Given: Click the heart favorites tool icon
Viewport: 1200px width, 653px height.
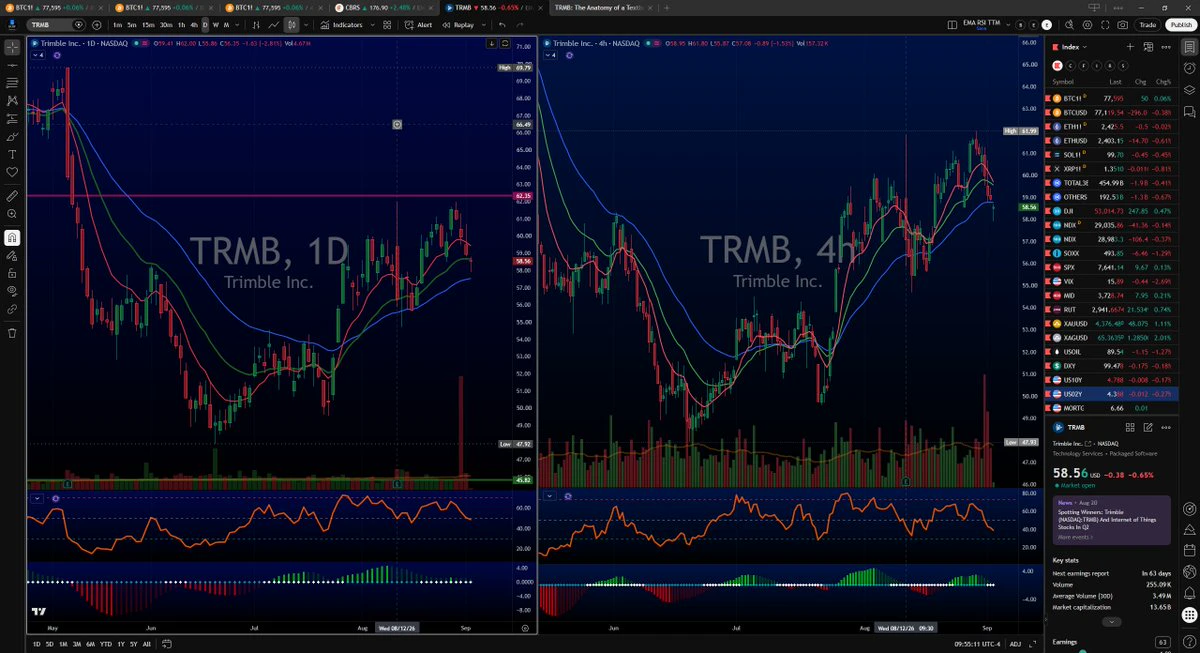Looking at the screenshot, I should pyautogui.click(x=12, y=172).
